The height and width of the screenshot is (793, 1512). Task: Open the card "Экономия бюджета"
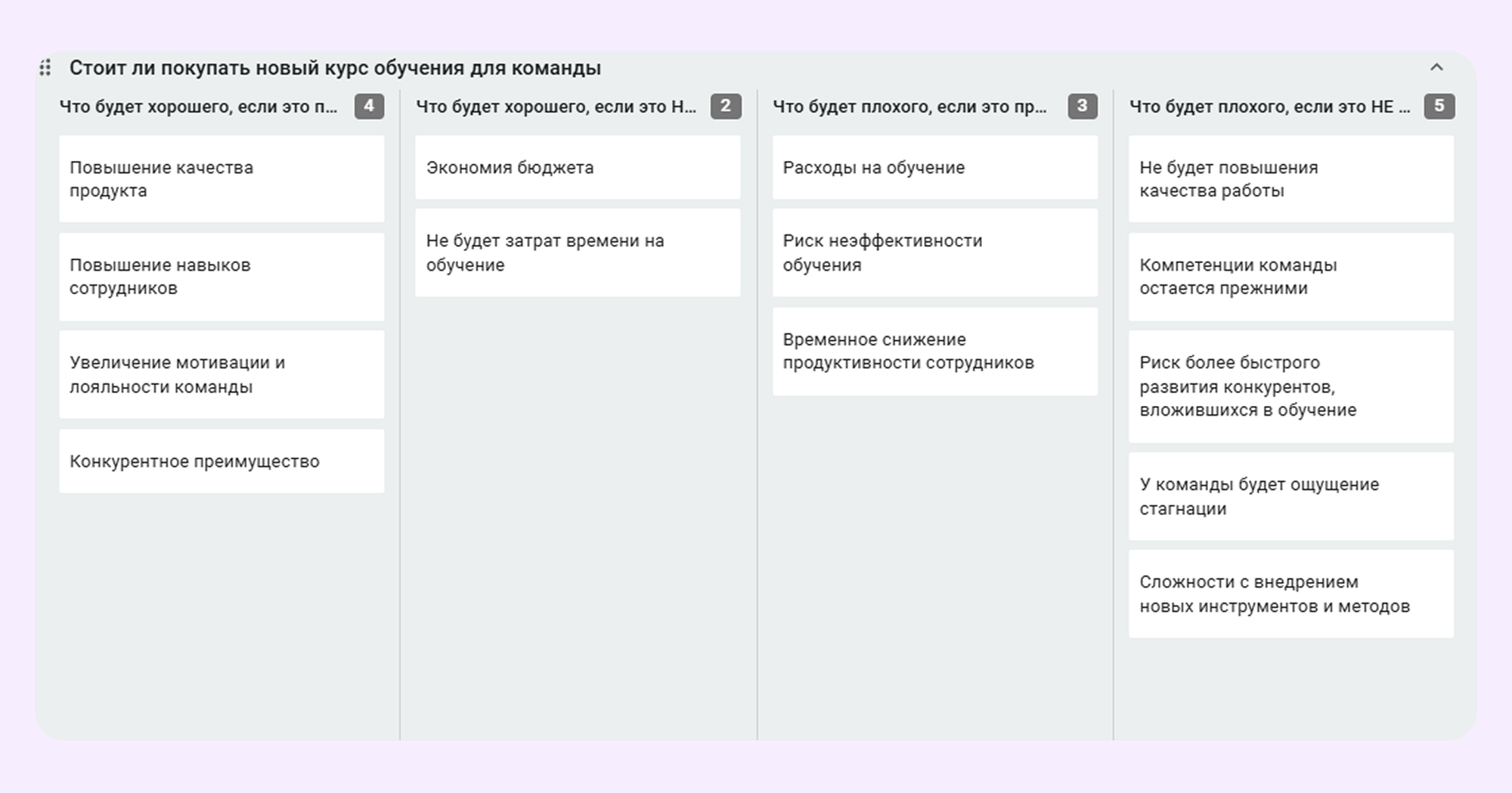tap(578, 168)
